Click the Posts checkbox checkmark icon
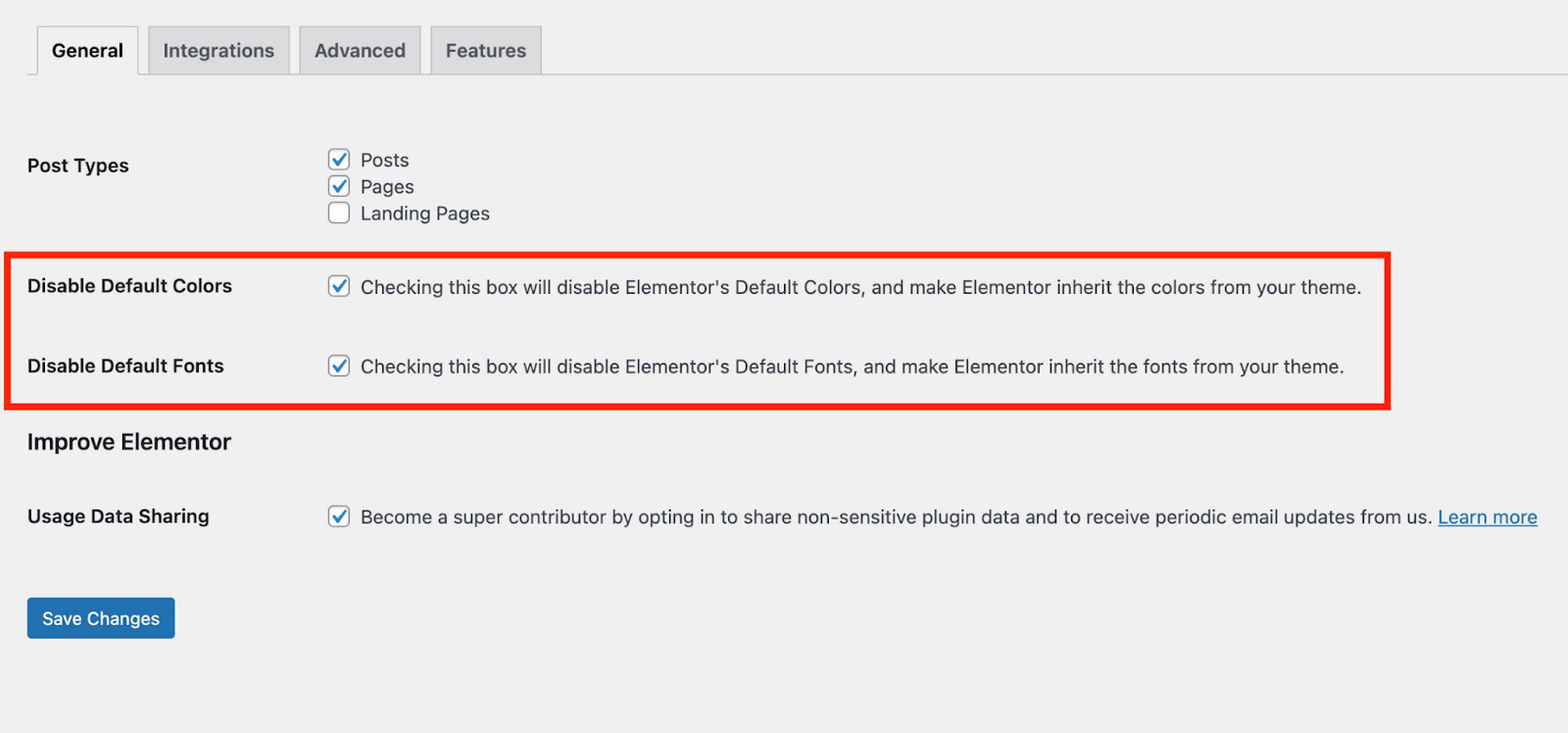 [x=339, y=159]
